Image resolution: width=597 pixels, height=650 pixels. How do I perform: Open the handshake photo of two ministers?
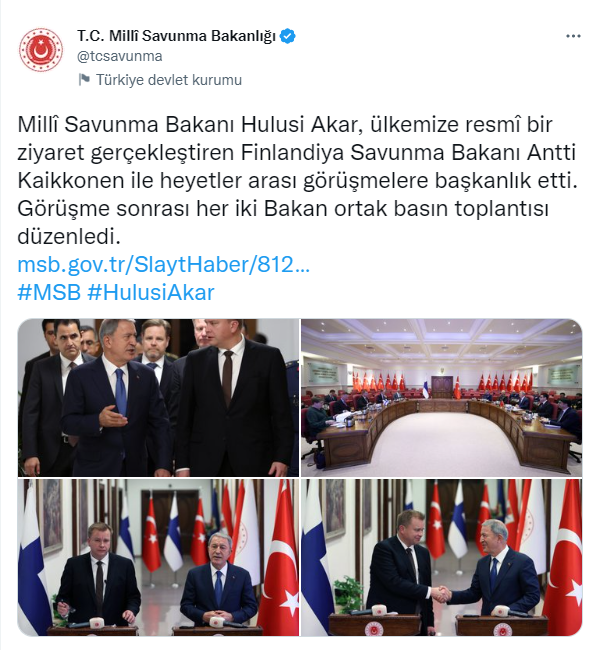pos(442,557)
